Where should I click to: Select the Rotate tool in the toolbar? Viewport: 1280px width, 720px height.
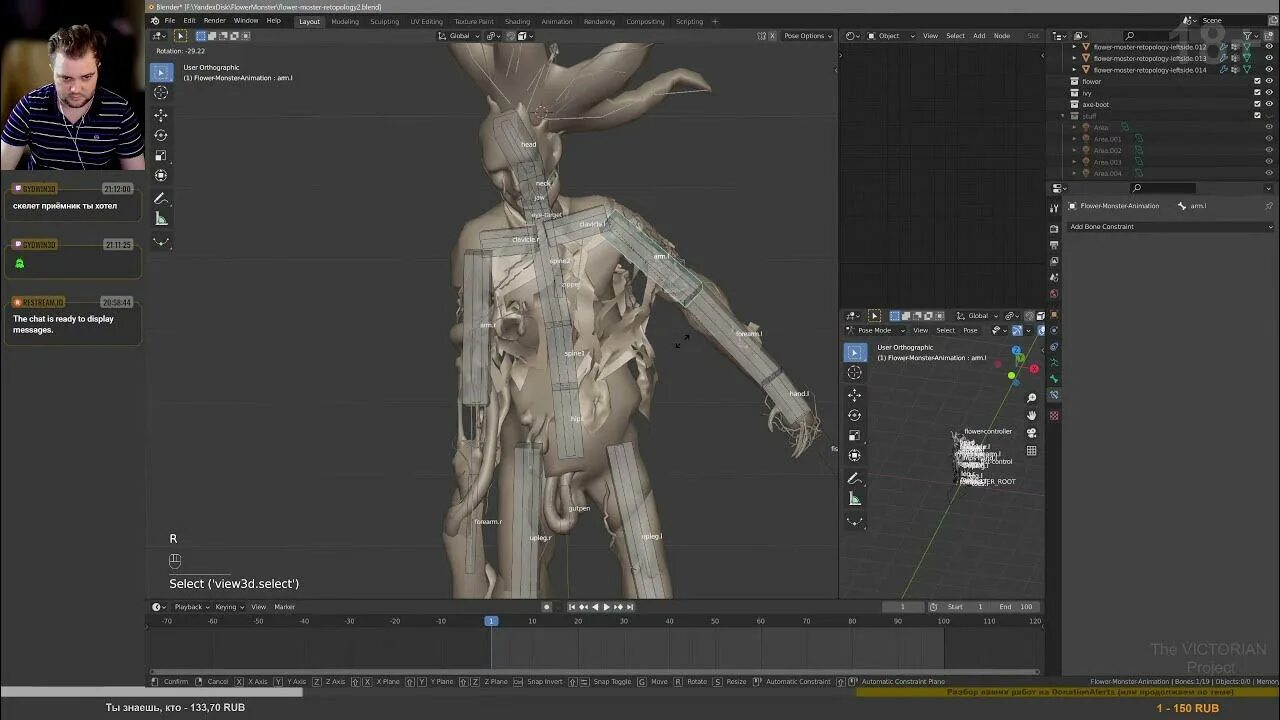tap(161, 135)
